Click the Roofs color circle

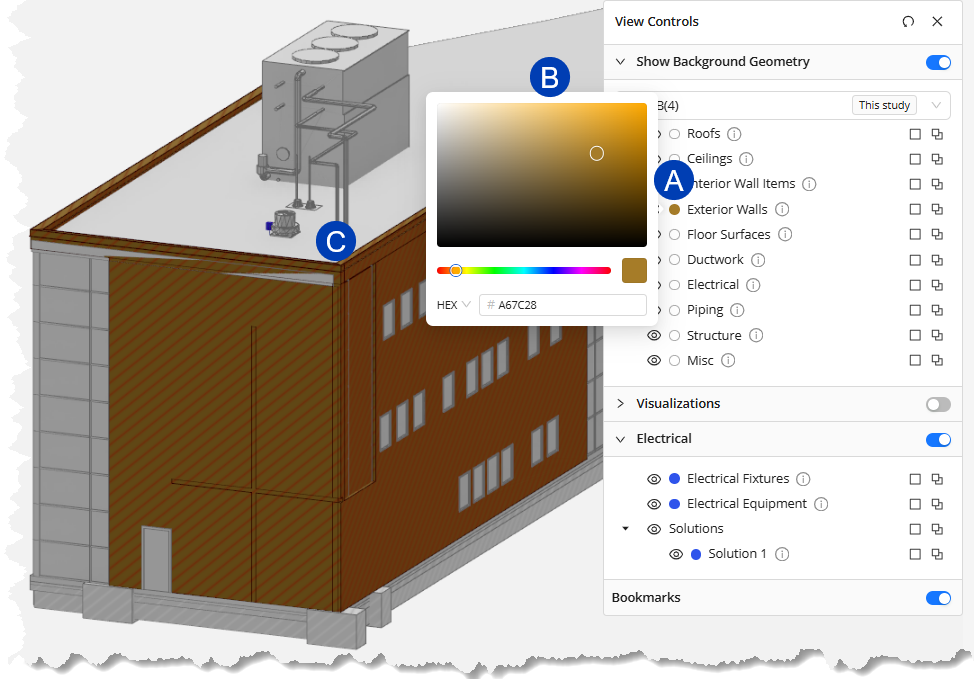(x=675, y=134)
